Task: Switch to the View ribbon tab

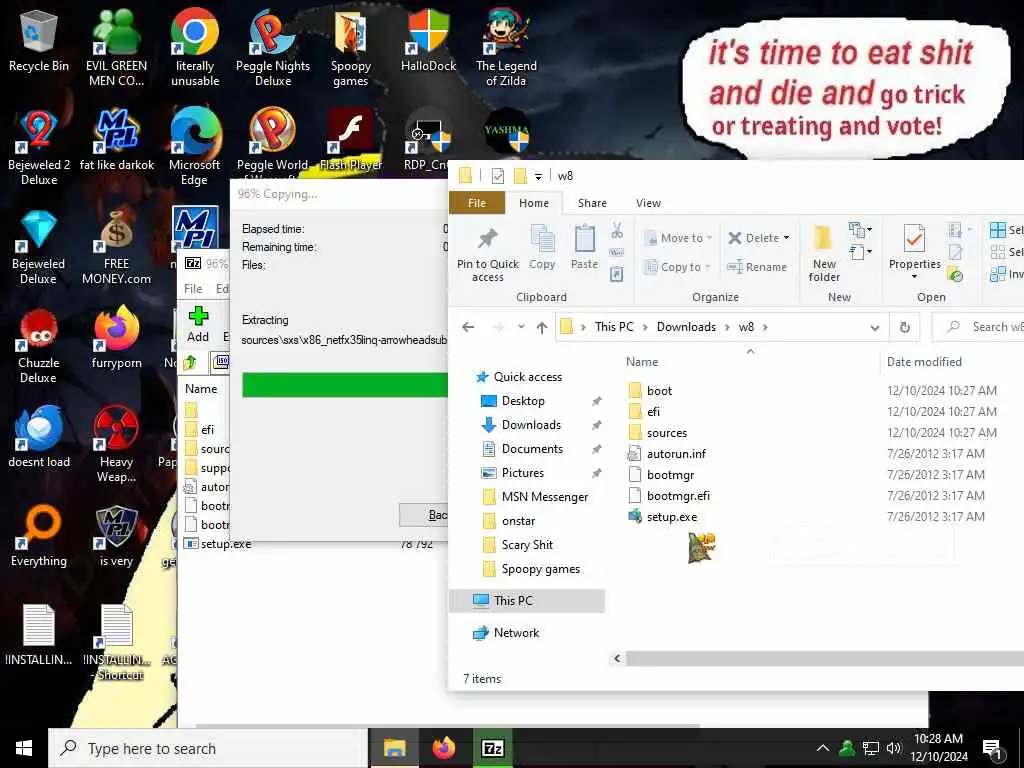Action: 648,203
